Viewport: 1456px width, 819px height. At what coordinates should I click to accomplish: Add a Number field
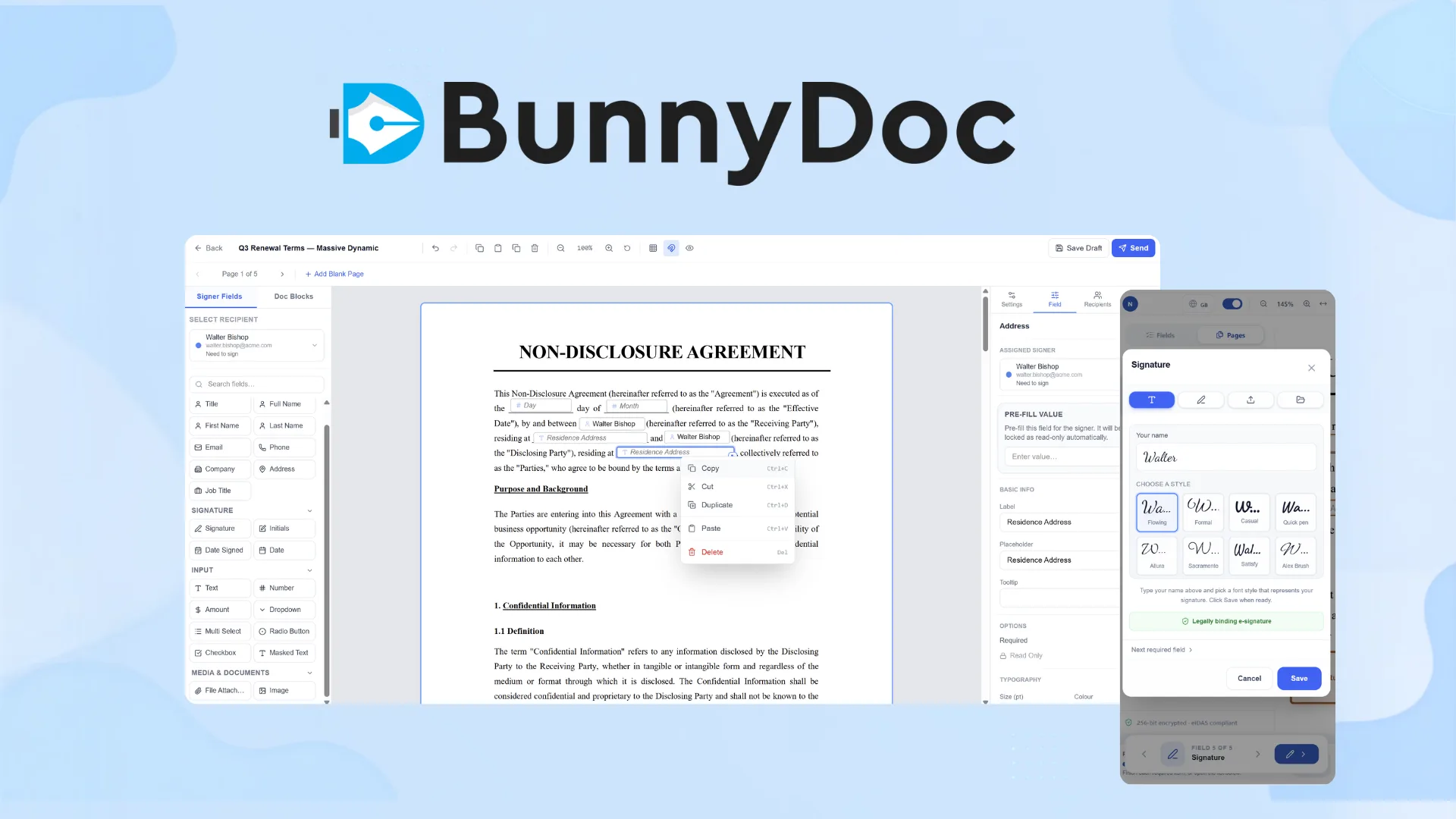[x=284, y=588]
